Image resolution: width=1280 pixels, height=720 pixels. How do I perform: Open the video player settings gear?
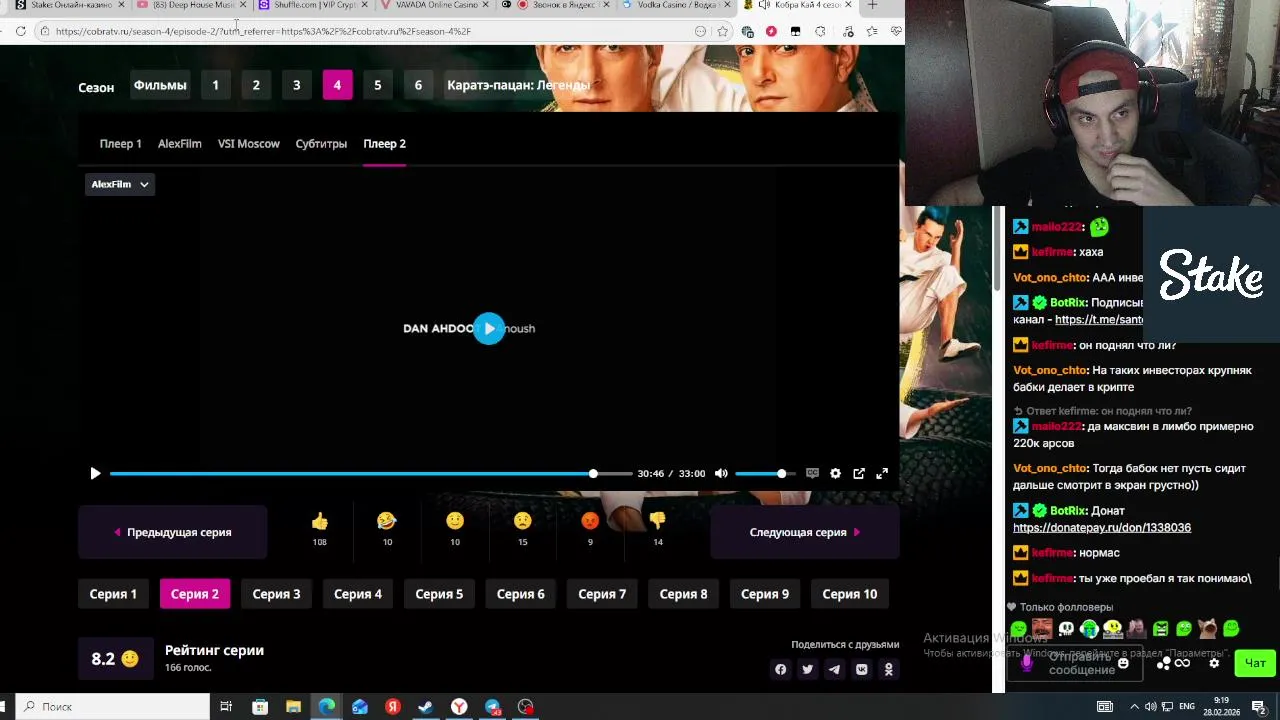point(835,473)
